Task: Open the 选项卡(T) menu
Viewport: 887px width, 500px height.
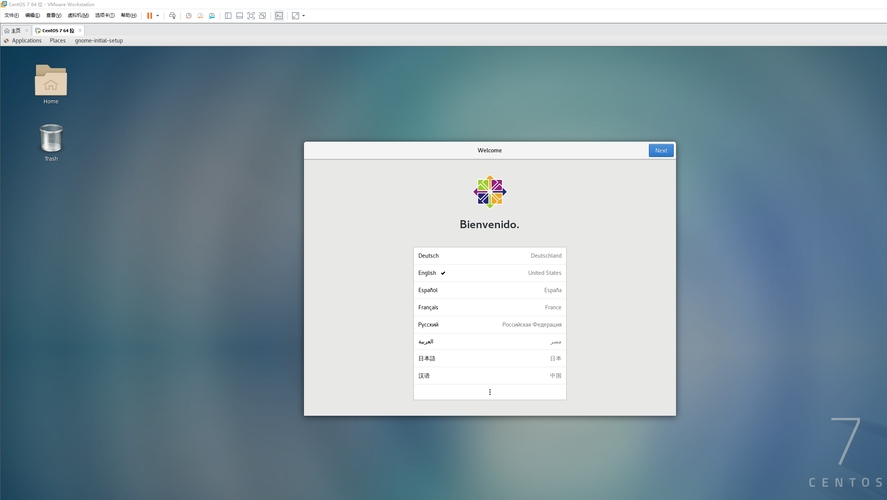Action: (105, 16)
